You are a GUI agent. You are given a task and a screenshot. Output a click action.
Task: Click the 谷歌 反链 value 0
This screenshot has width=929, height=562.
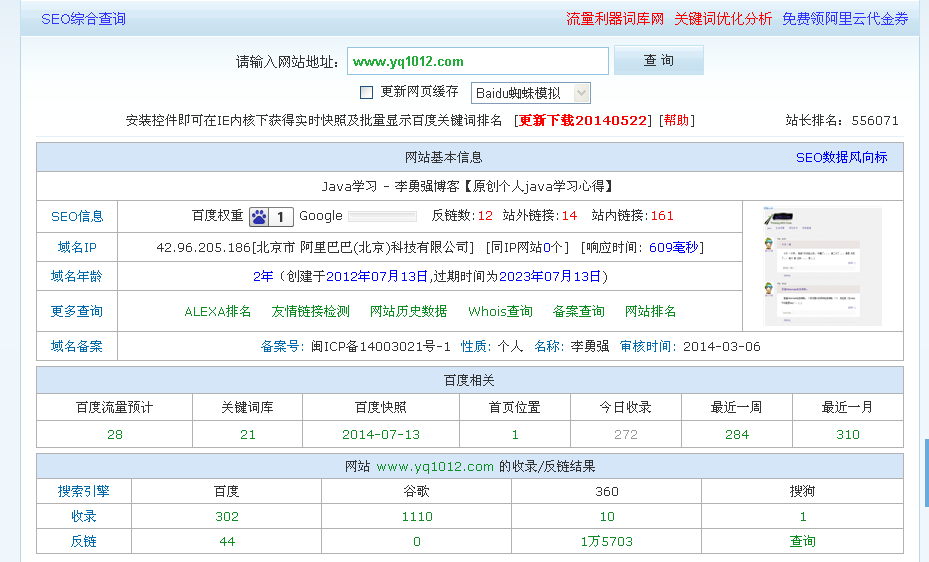(417, 541)
